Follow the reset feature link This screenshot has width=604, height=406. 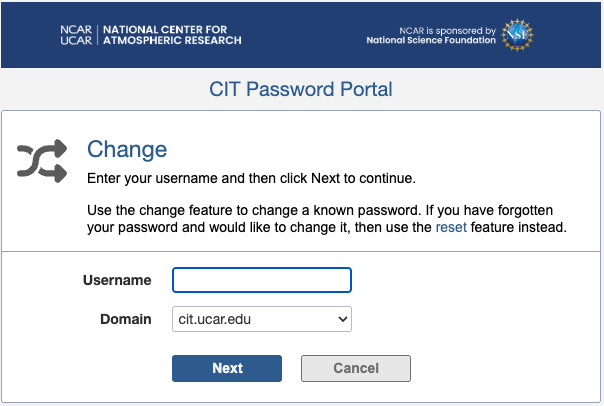(x=451, y=228)
